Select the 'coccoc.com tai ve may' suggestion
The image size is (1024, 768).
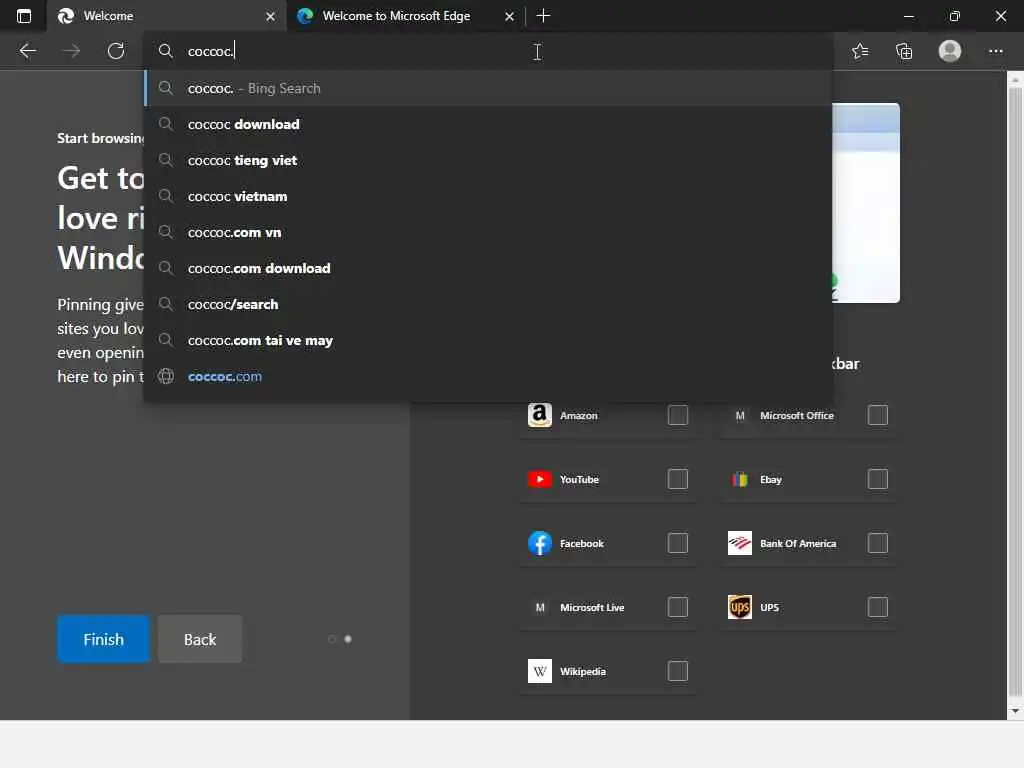488,340
